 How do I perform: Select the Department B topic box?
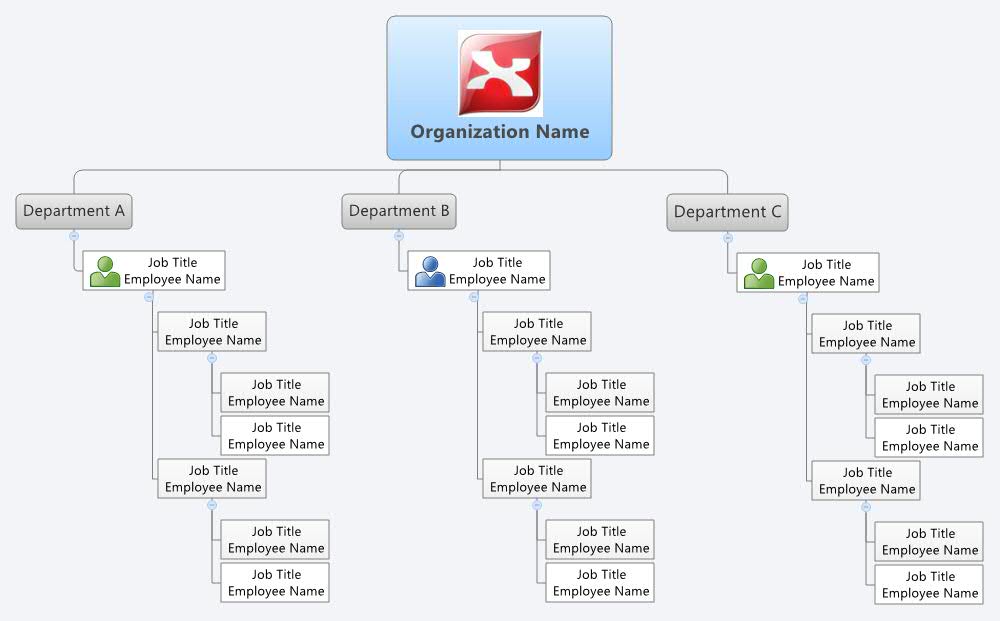click(x=399, y=211)
